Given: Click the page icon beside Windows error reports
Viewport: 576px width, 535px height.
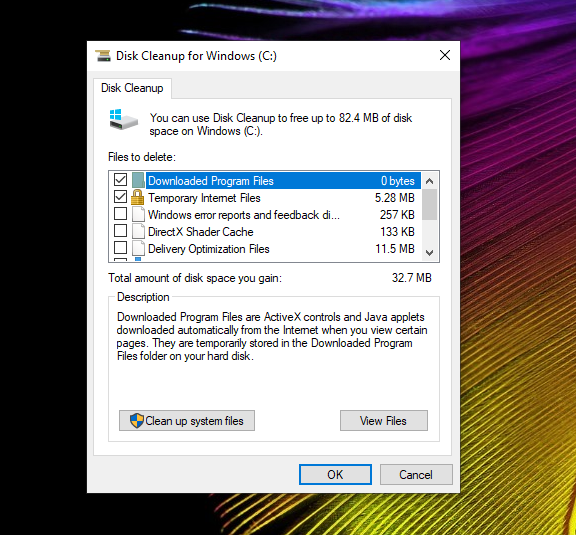Looking at the screenshot, I should 138,214.
